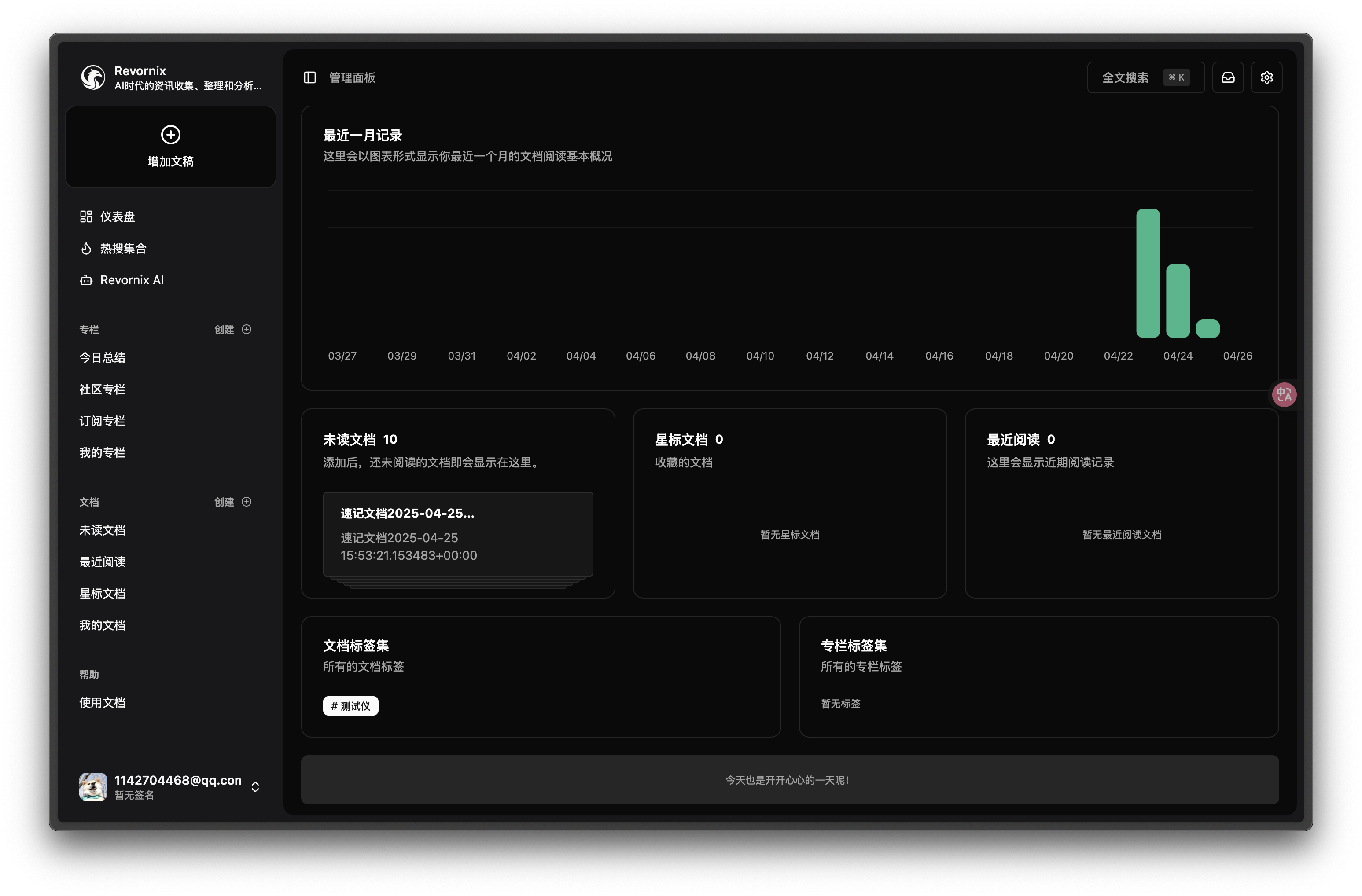Open 我的专栏 in the sidebar
This screenshot has height=896, width=1362.
point(170,452)
